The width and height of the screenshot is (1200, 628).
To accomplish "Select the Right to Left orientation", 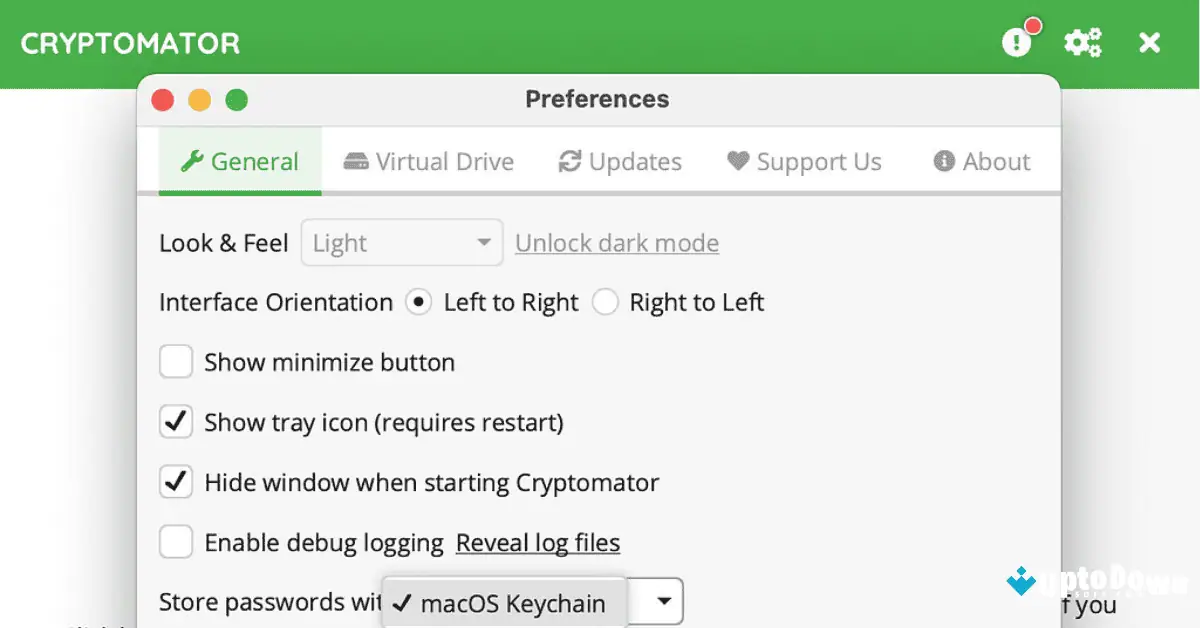I will pos(606,301).
